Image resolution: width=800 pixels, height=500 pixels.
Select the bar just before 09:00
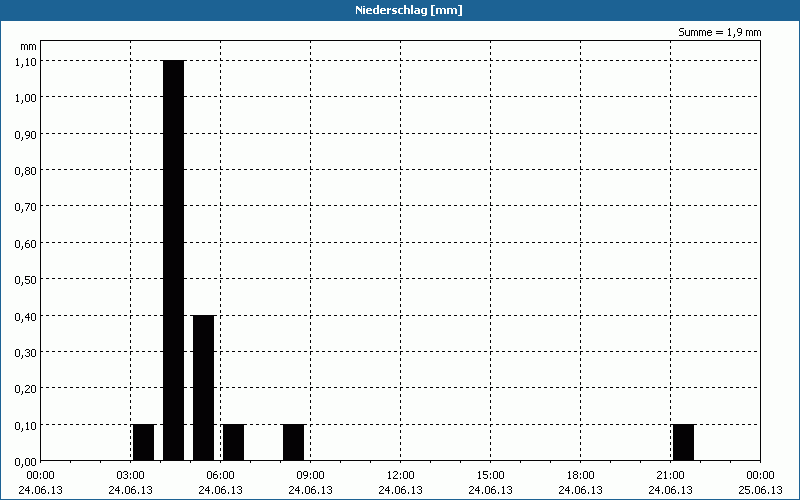pyautogui.click(x=294, y=442)
